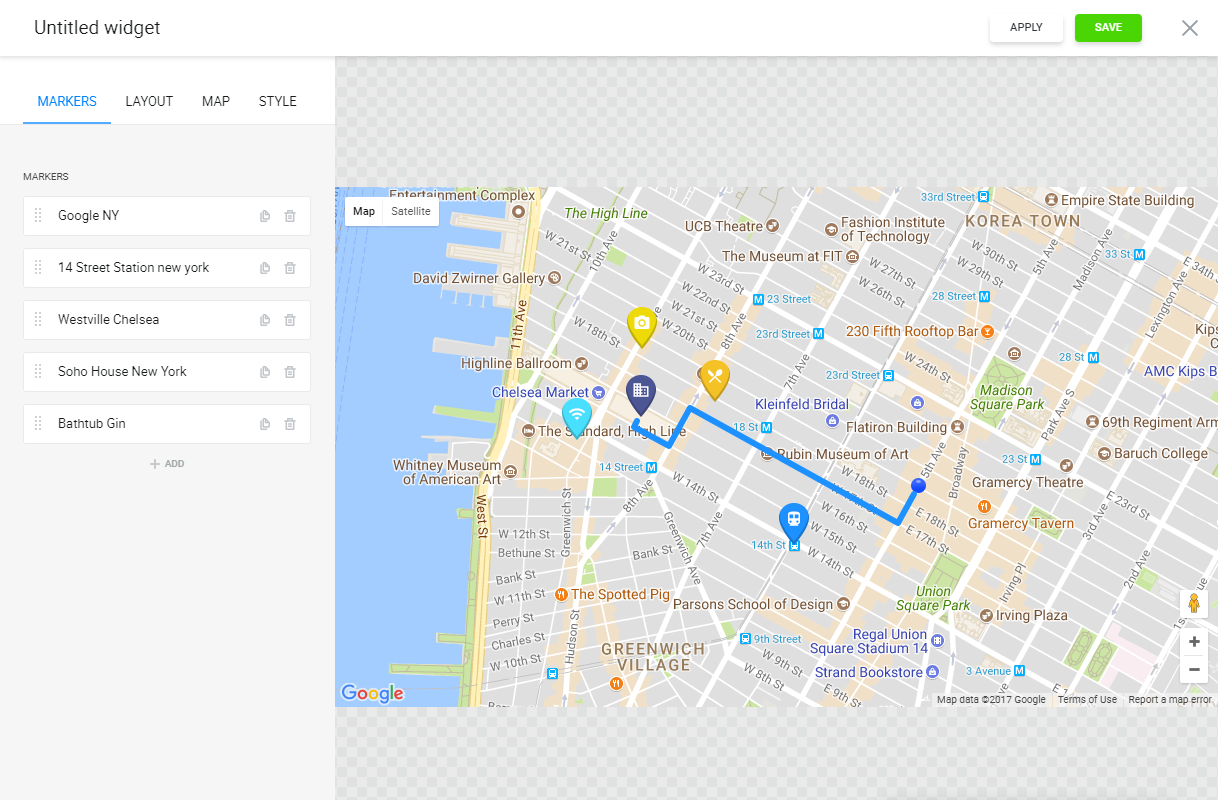Screen dimensions: 1218x800
Task: Duplicate the Soho House New York marker
Action: pyautogui.click(x=265, y=372)
